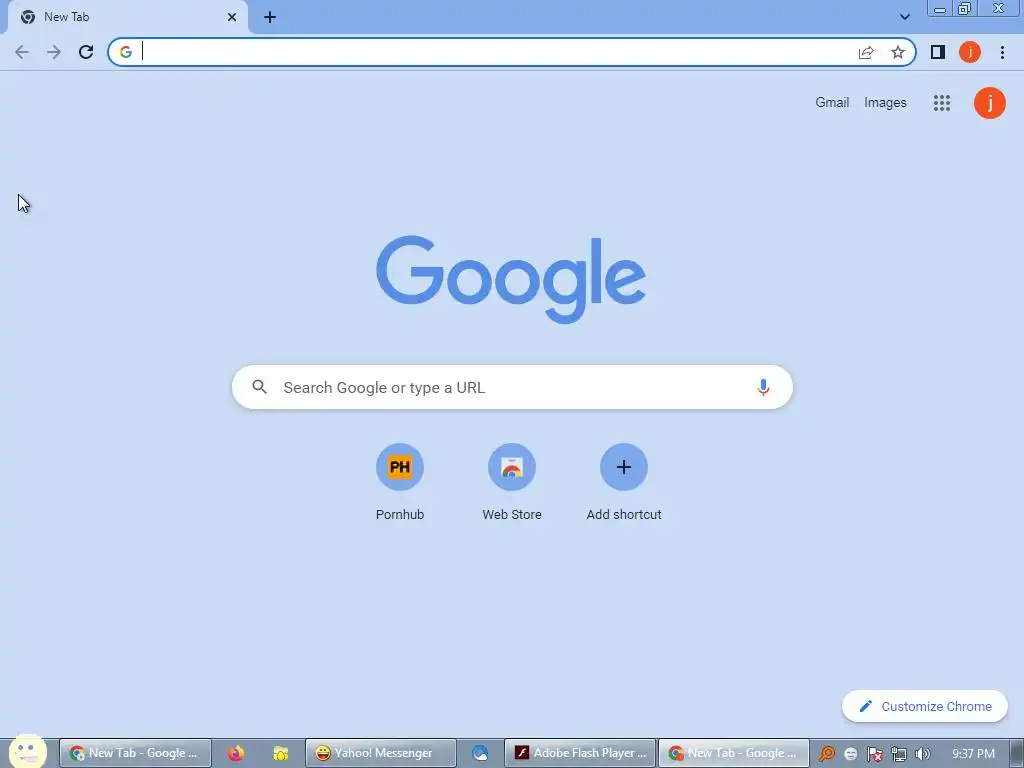1024x768 pixels.
Task: Open the Web Store shortcut
Action: pos(512,482)
